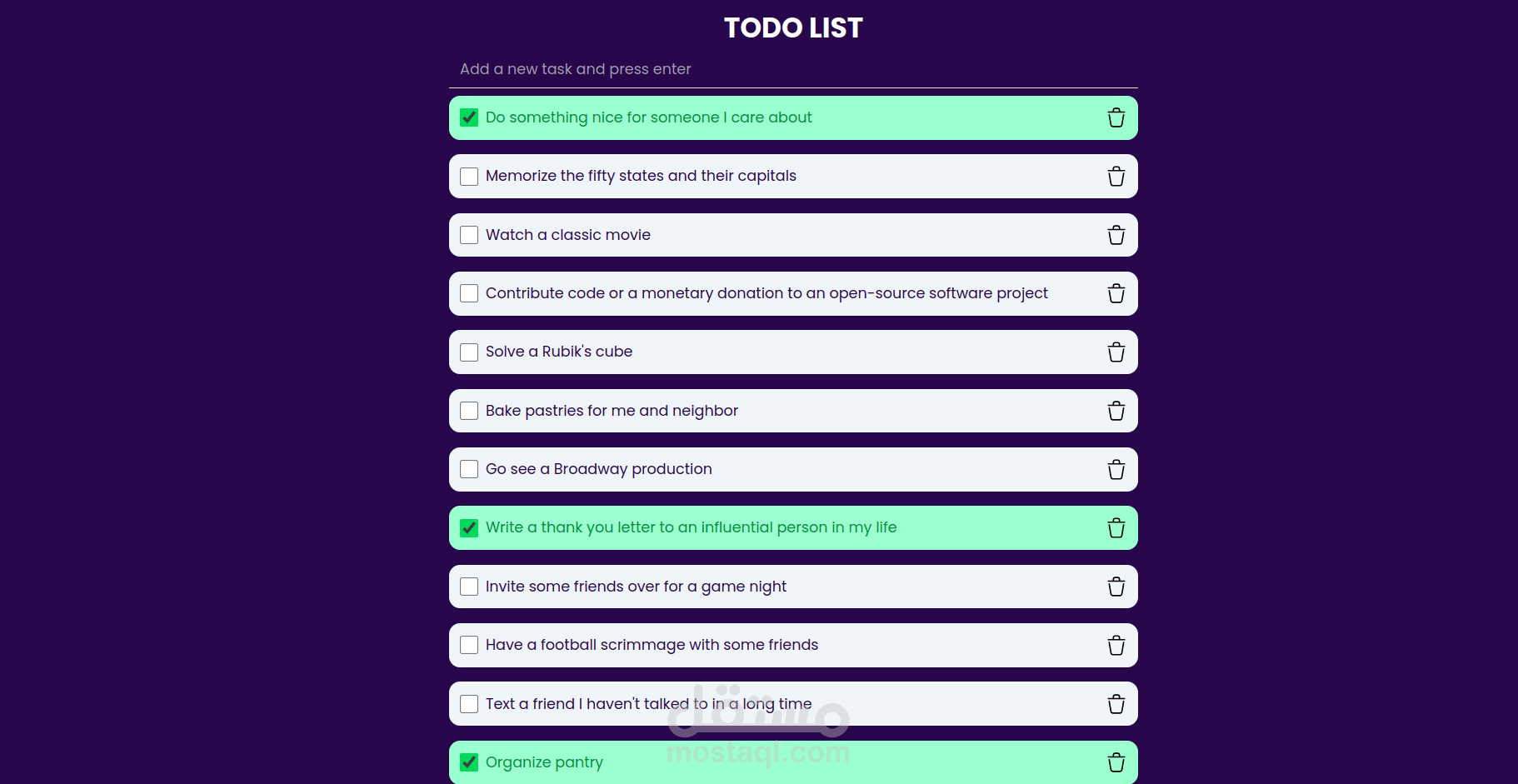Delete the 'Watch a classic movie' task

pyautogui.click(x=1116, y=235)
